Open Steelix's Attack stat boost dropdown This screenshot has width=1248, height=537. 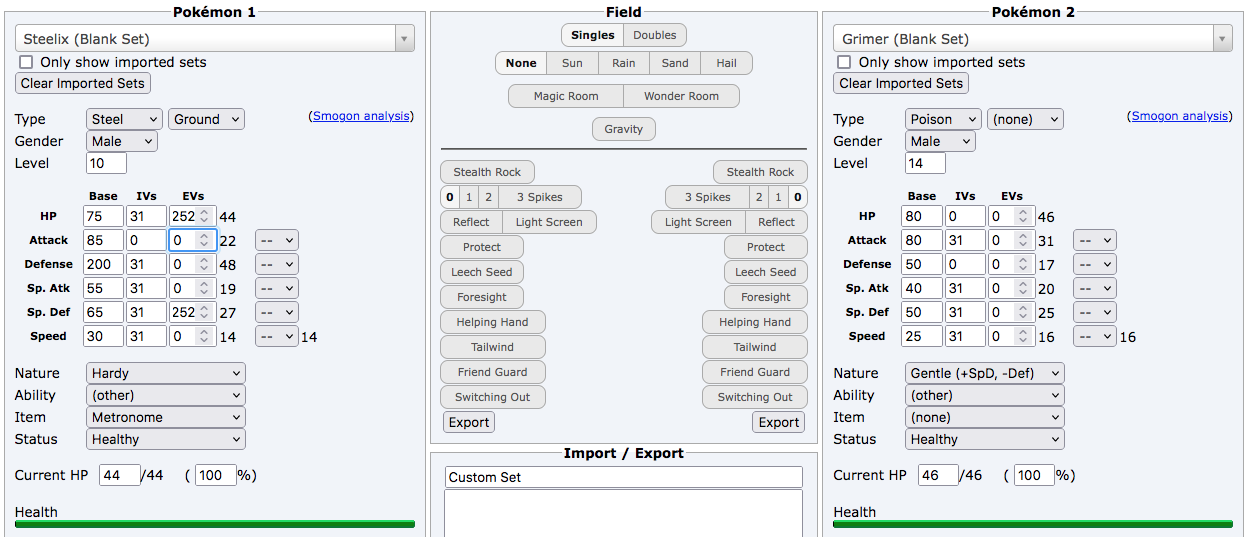click(x=277, y=240)
